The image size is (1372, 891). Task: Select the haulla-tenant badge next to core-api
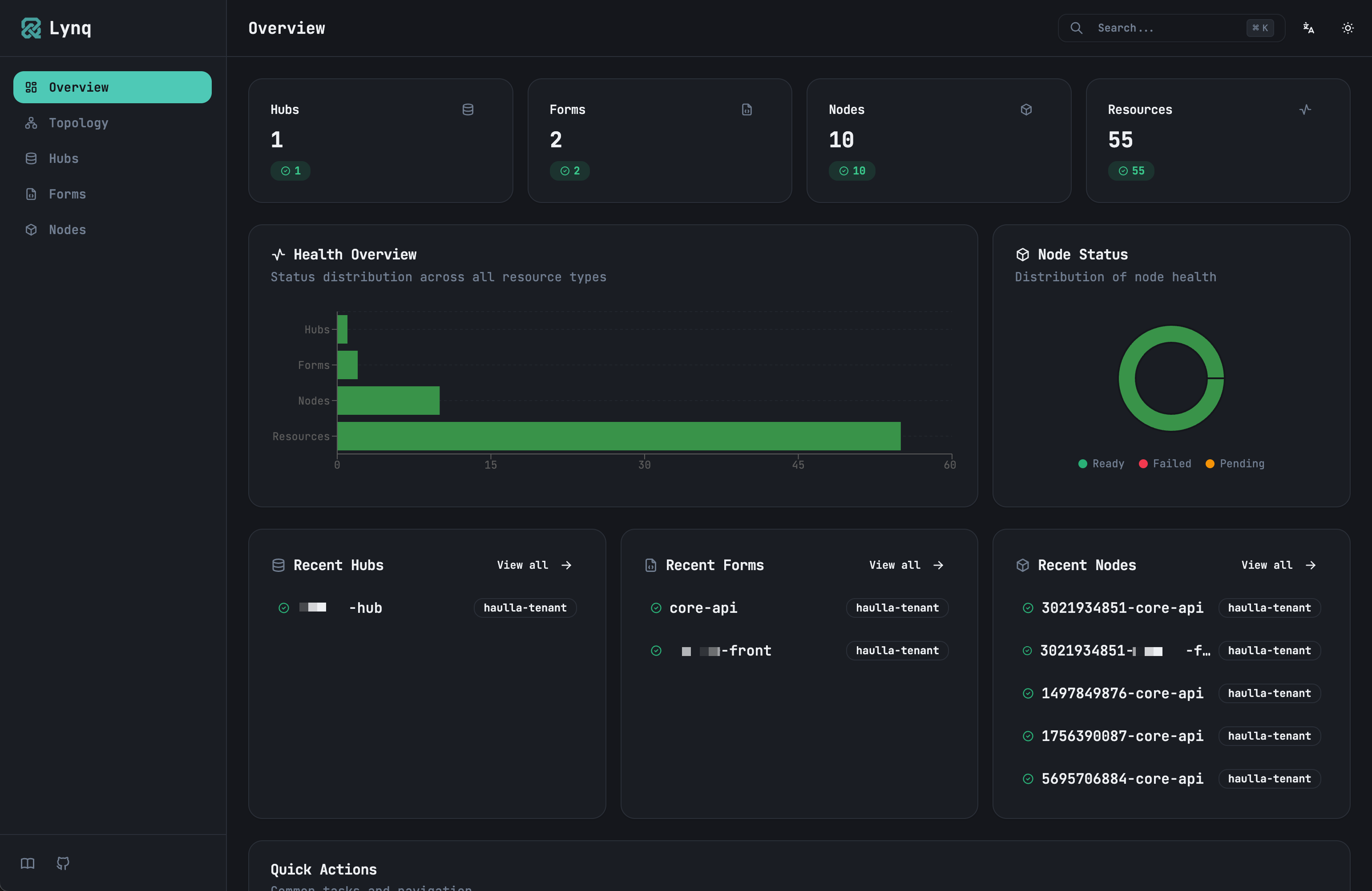[897, 607]
